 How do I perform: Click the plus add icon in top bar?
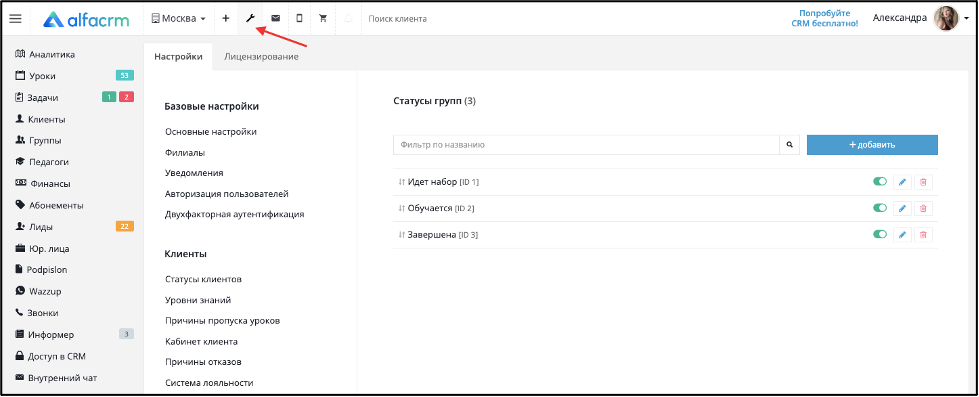(225, 19)
